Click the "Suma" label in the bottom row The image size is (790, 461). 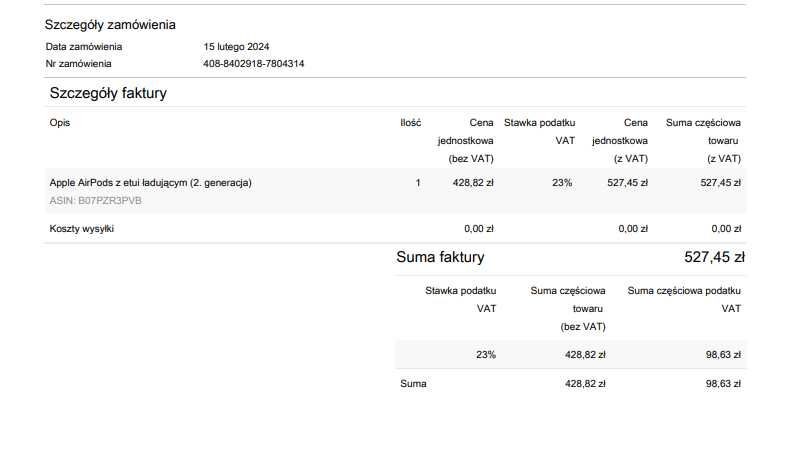click(412, 384)
